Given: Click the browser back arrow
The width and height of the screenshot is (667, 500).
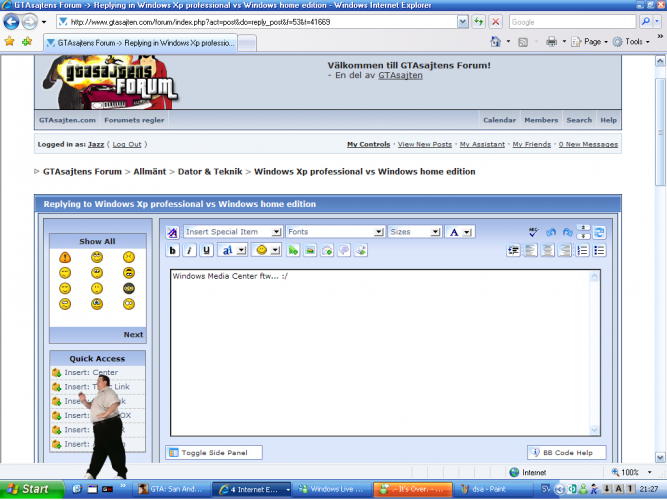Looking at the screenshot, I should click(14, 21).
